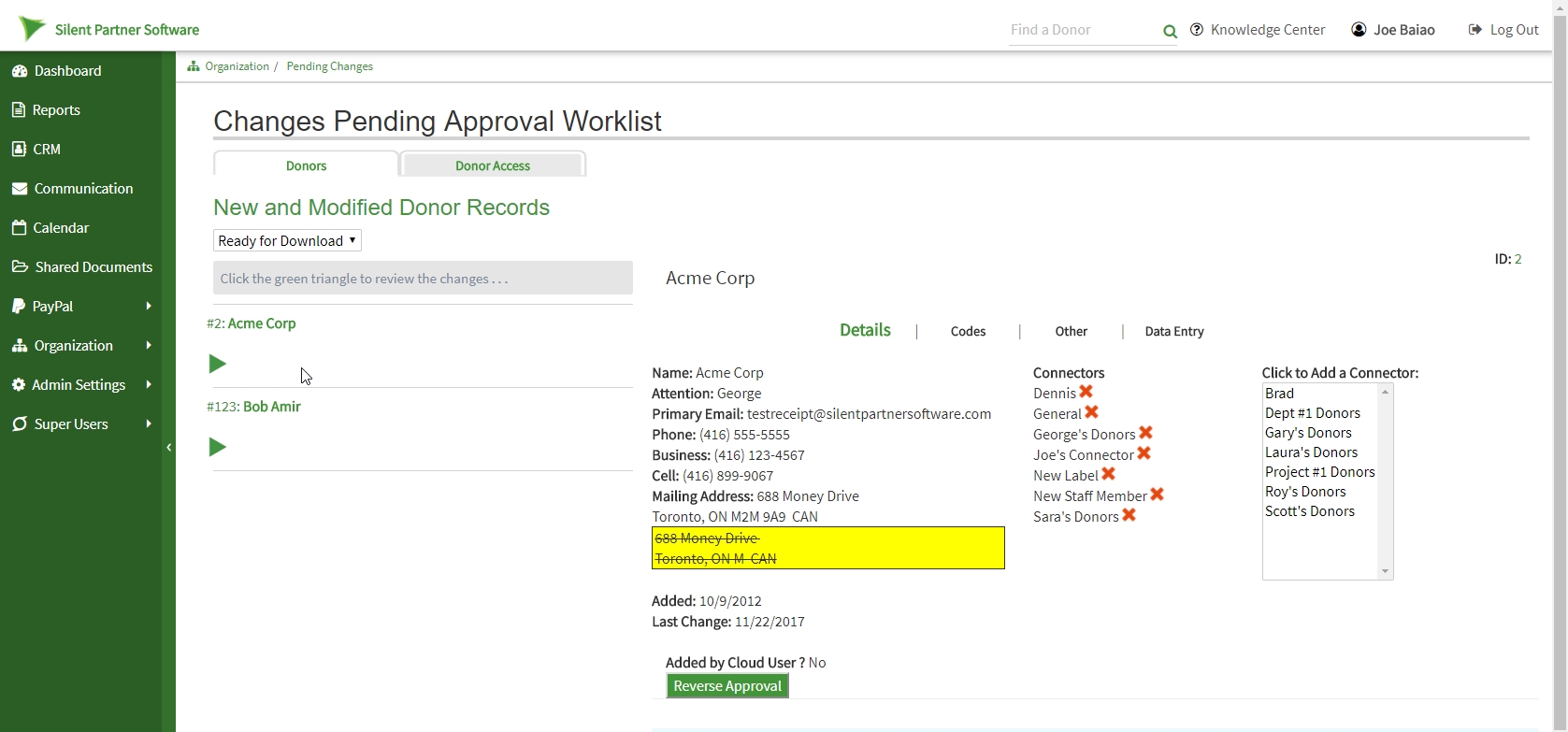Select the Other section tab
This screenshot has height=732, width=1568.
[1071, 331]
